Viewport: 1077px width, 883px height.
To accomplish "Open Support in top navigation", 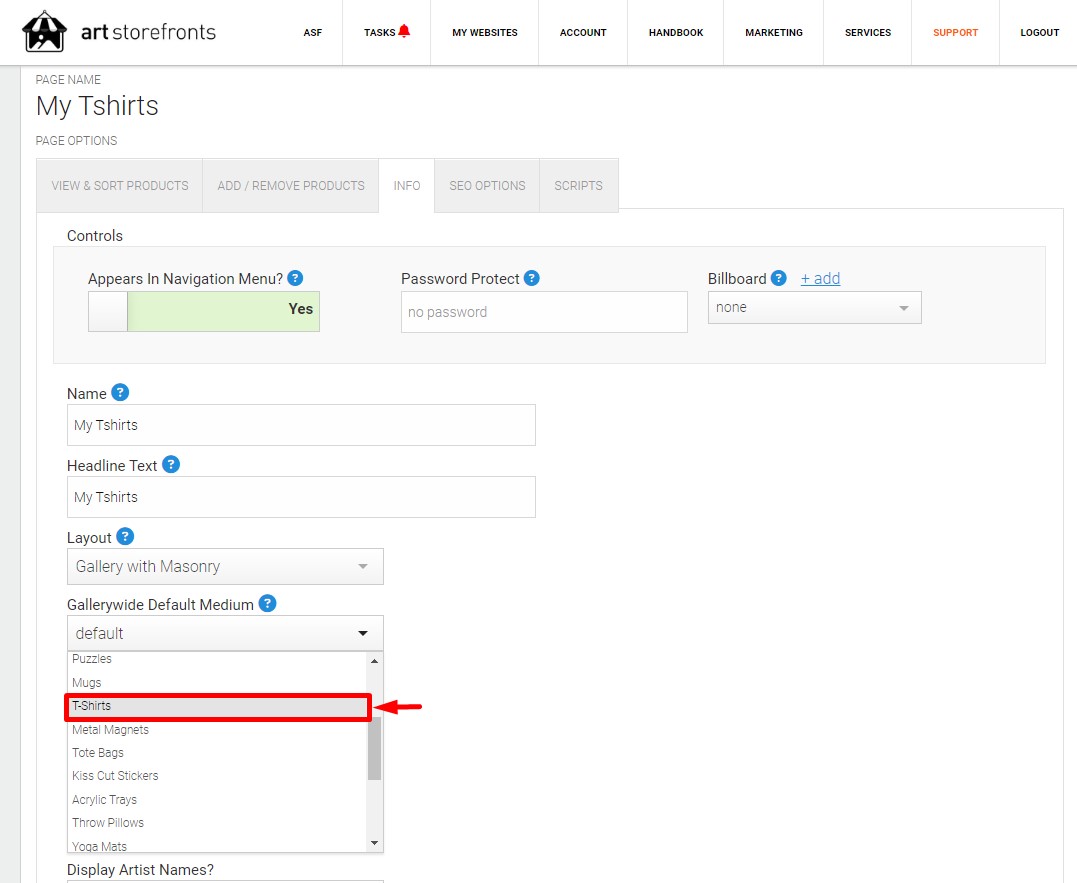I will (x=955, y=32).
